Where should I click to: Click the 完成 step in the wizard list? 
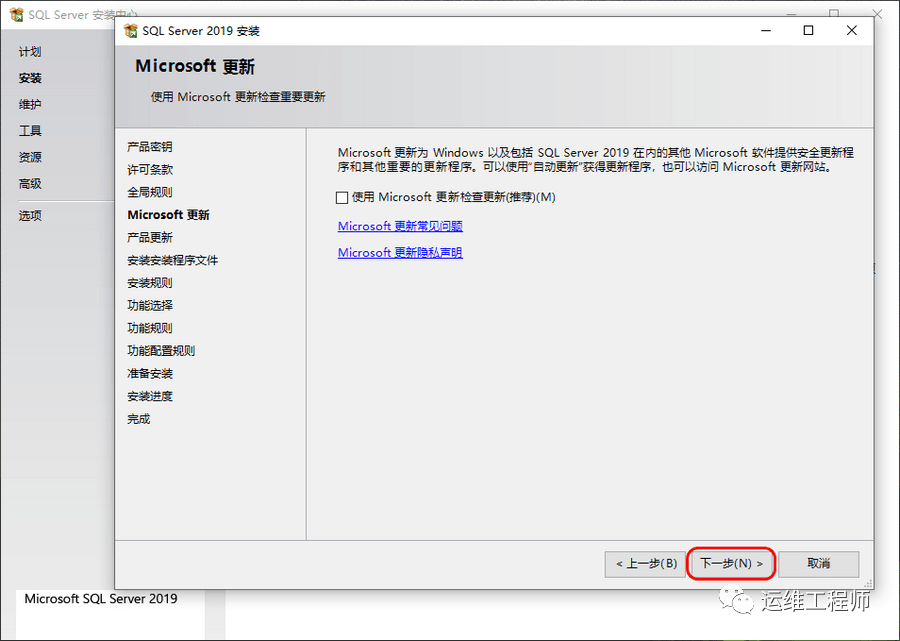138,419
